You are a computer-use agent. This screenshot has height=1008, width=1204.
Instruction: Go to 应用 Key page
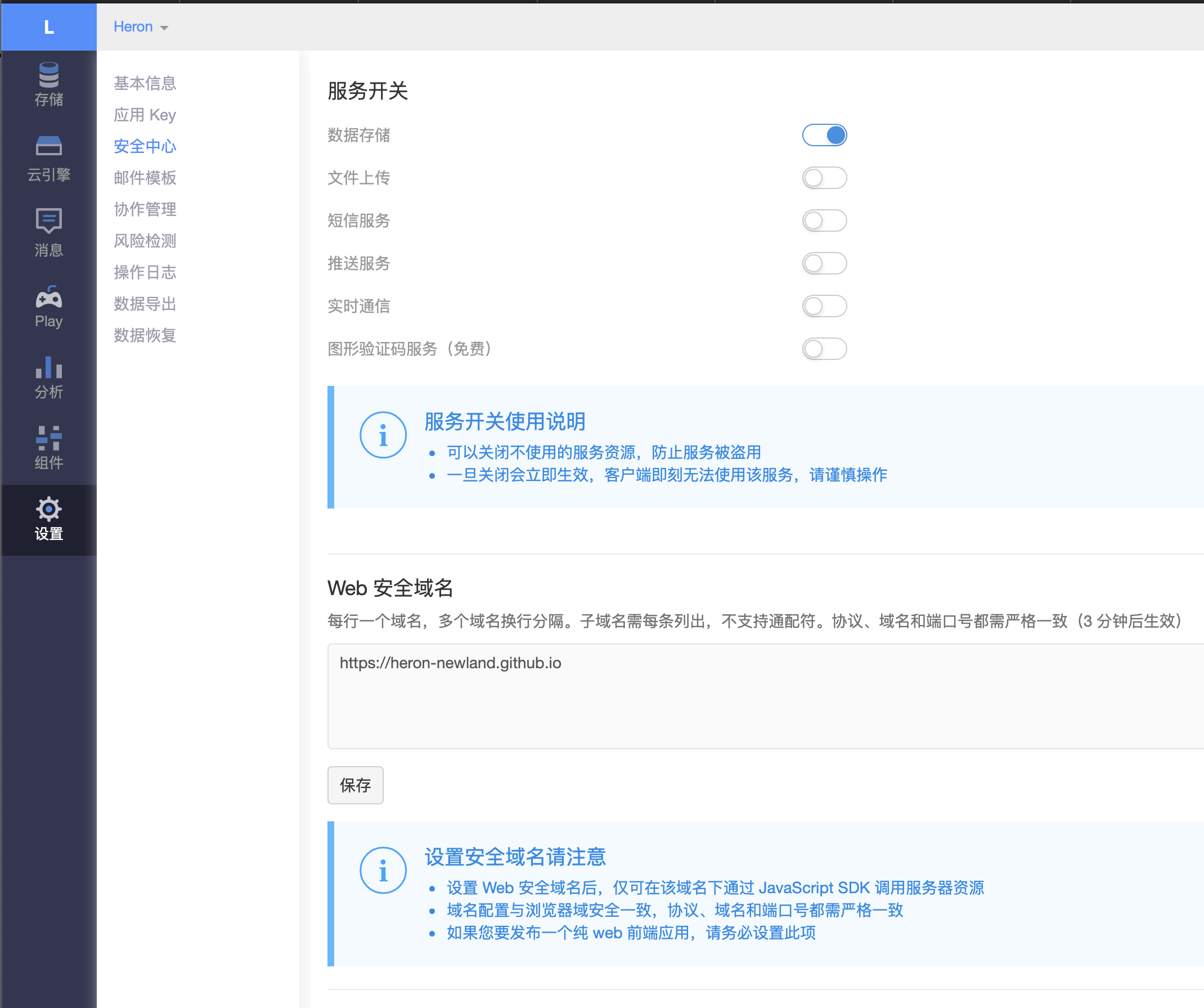145,115
